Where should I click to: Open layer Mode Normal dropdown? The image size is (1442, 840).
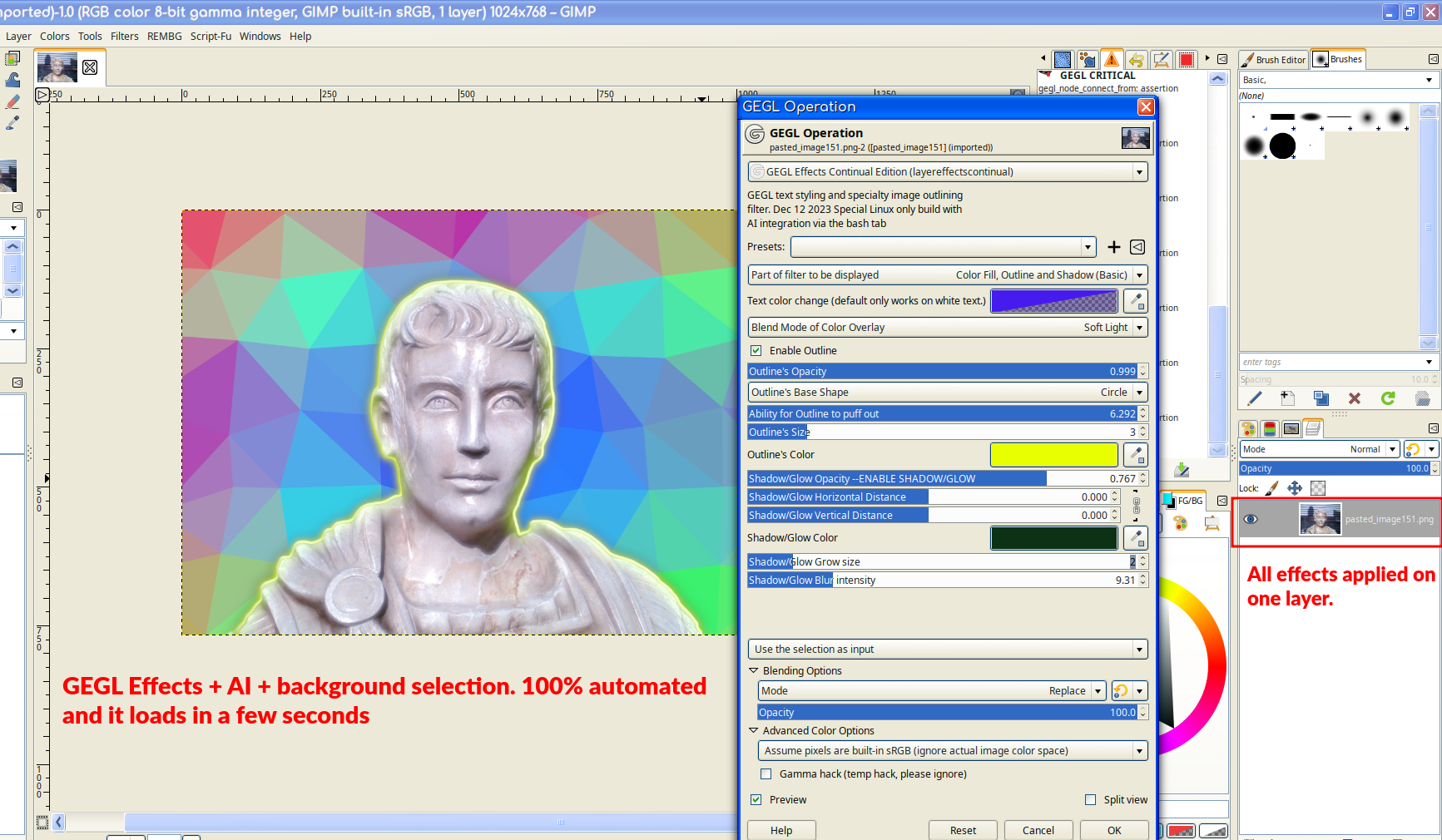tap(1320, 449)
